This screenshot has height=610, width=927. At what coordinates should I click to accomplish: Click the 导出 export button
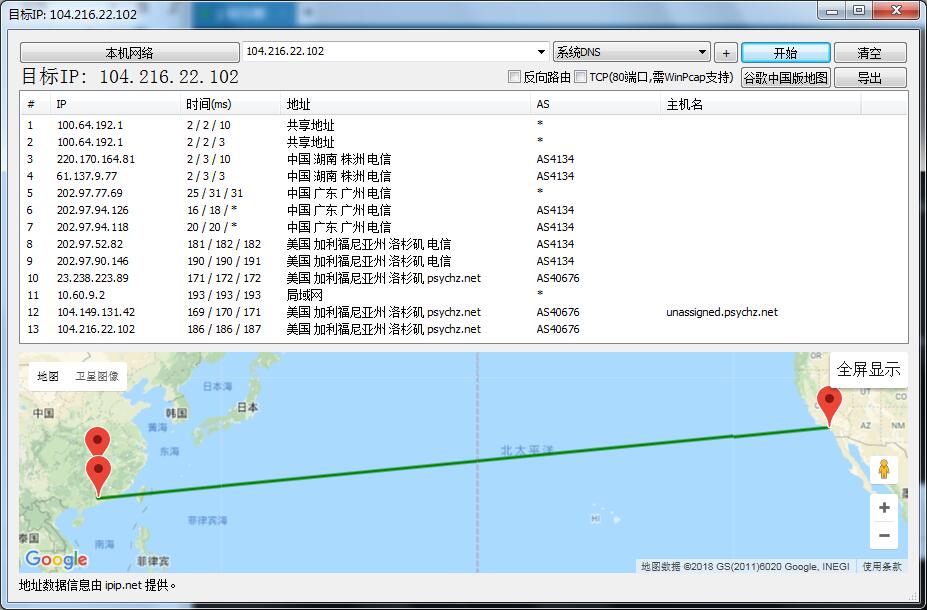pos(869,78)
